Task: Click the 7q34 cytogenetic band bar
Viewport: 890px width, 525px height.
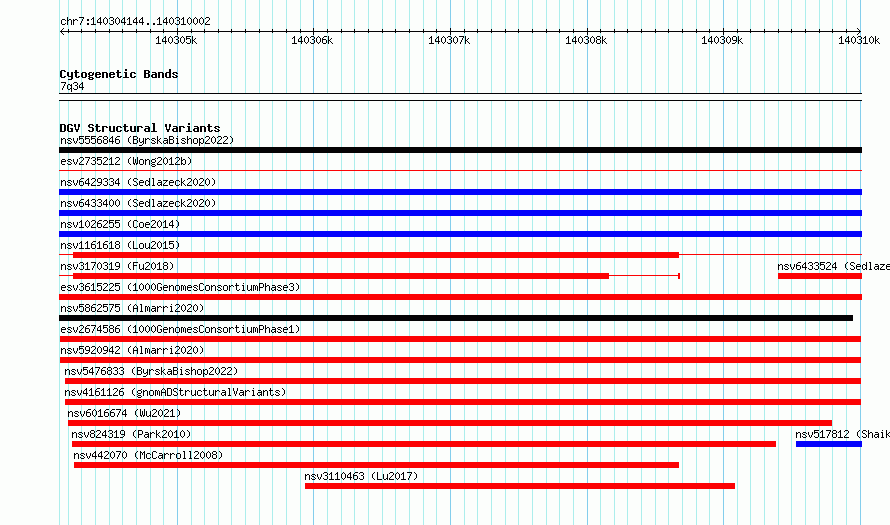Action: pos(460,97)
